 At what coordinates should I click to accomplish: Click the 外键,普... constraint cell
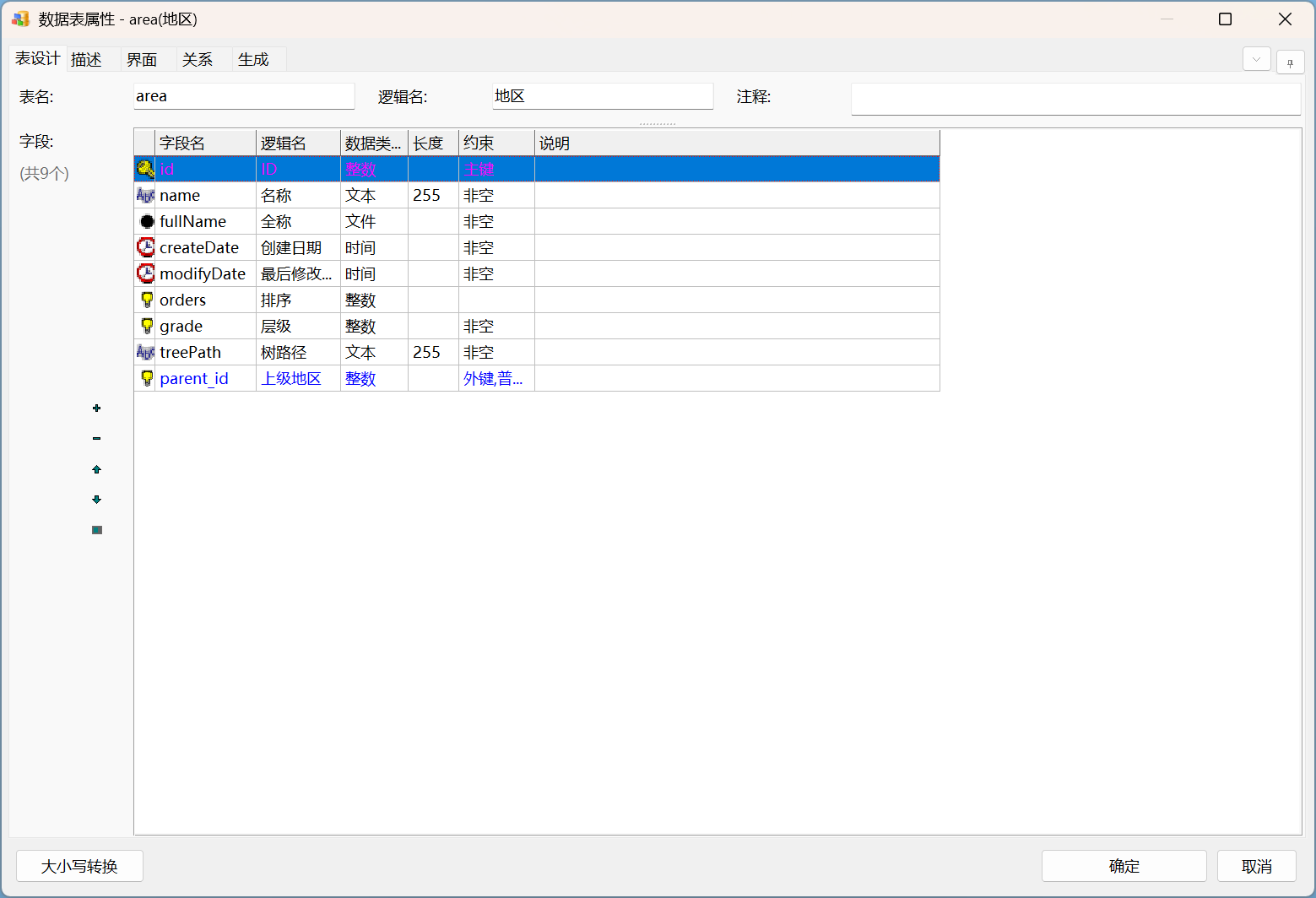[496, 378]
